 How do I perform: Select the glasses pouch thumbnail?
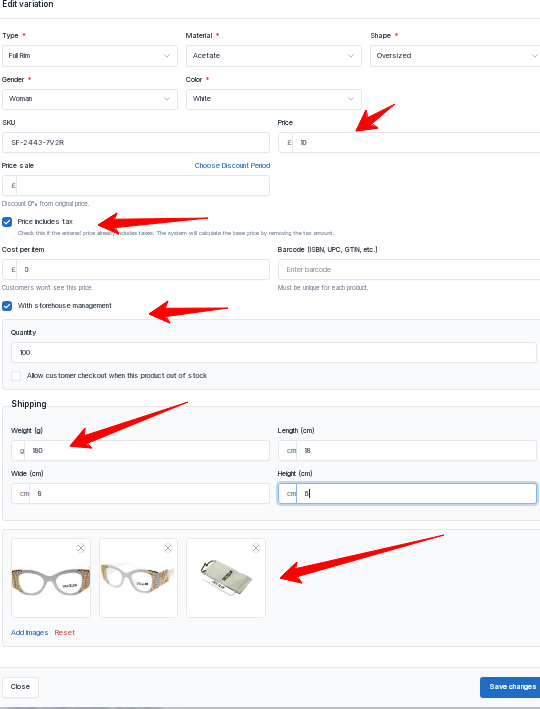coord(226,578)
